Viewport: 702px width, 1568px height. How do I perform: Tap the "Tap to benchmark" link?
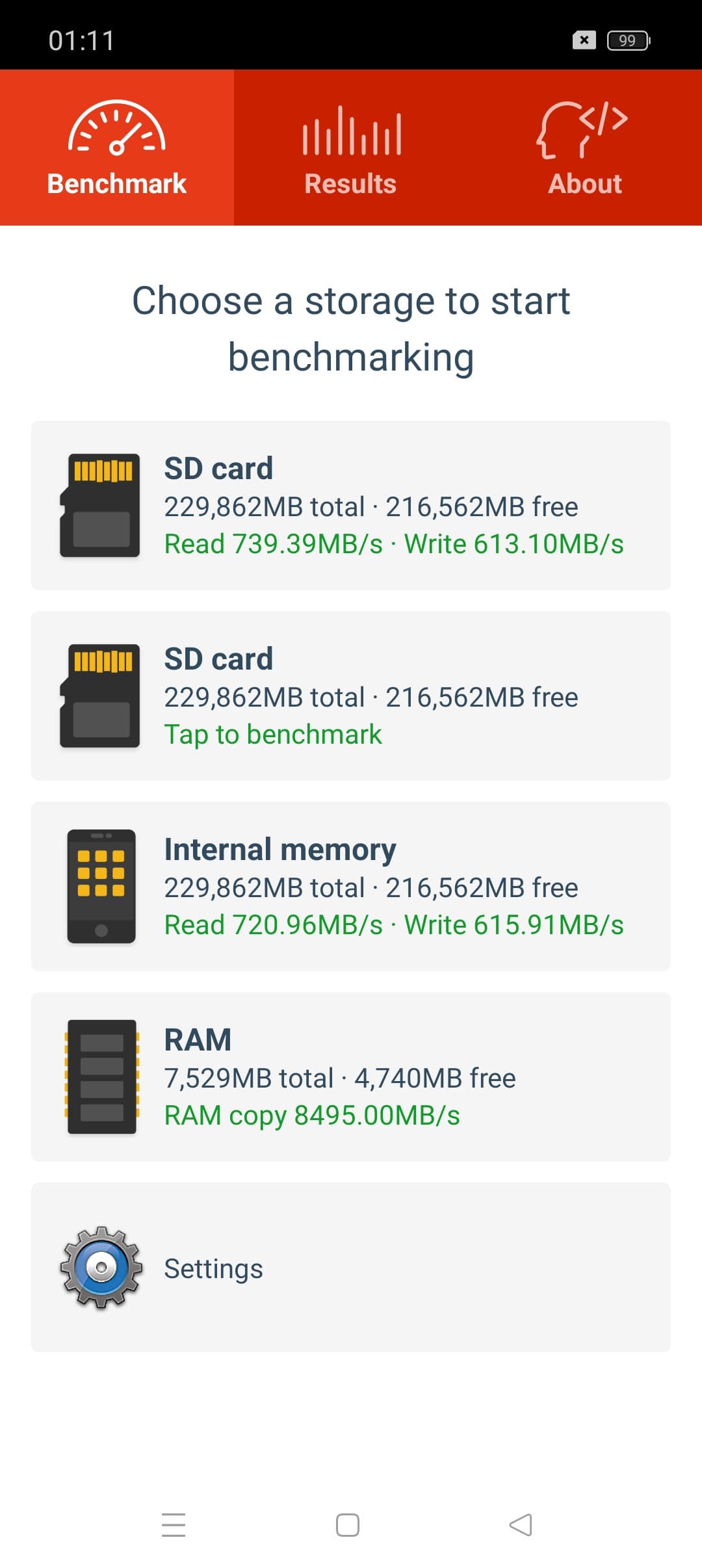pyautogui.click(x=273, y=735)
